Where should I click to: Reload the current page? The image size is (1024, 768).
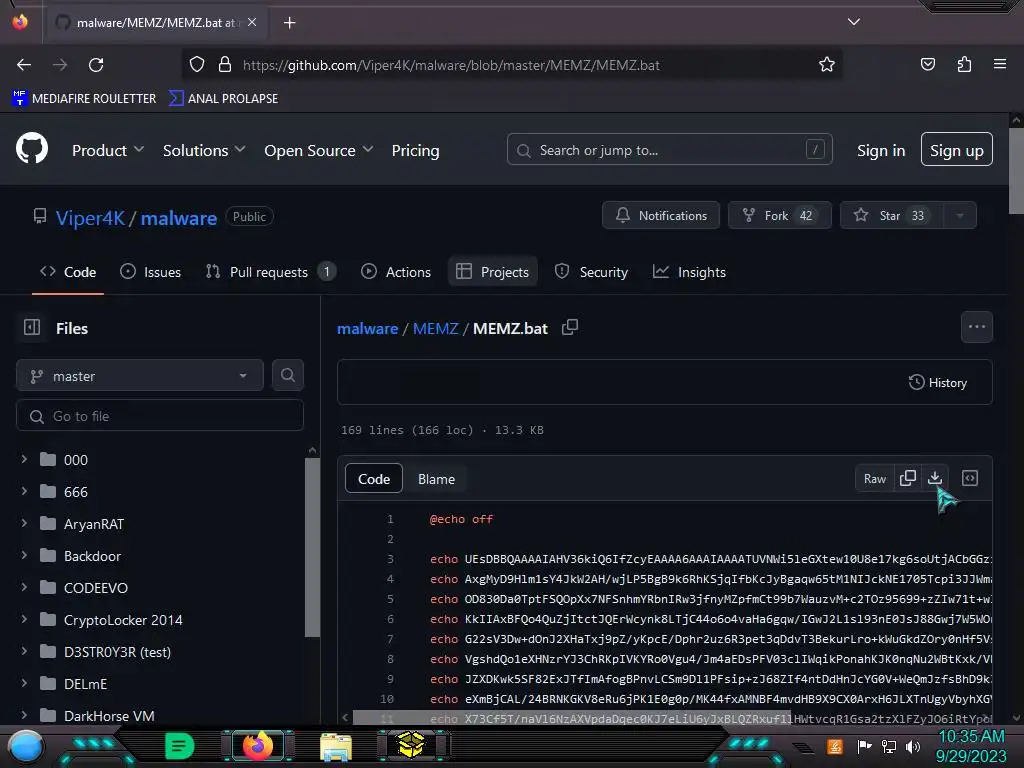(96, 65)
